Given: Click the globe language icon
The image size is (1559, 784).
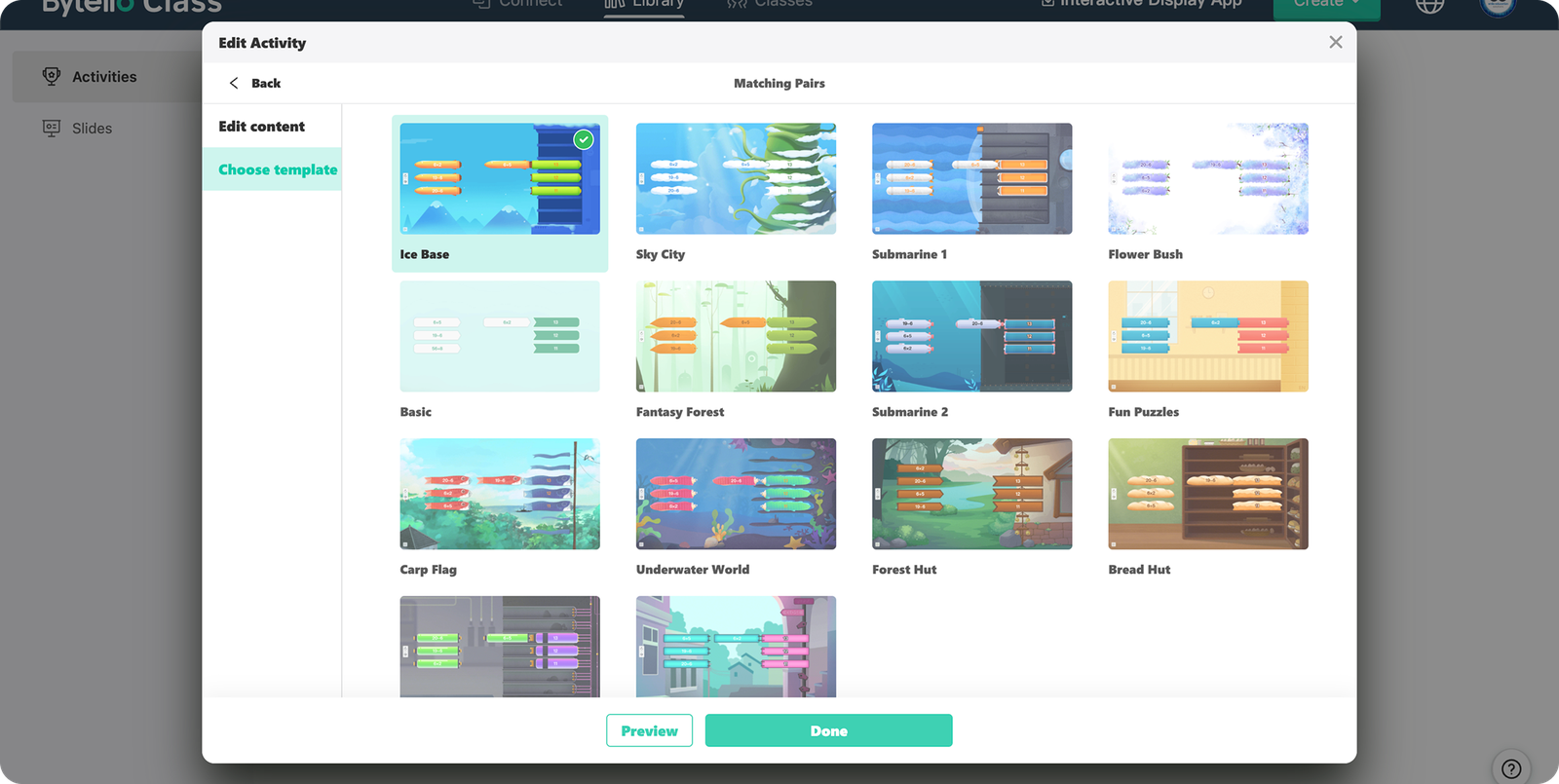Looking at the screenshot, I should pyautogui.click(x=1429, y=5).
